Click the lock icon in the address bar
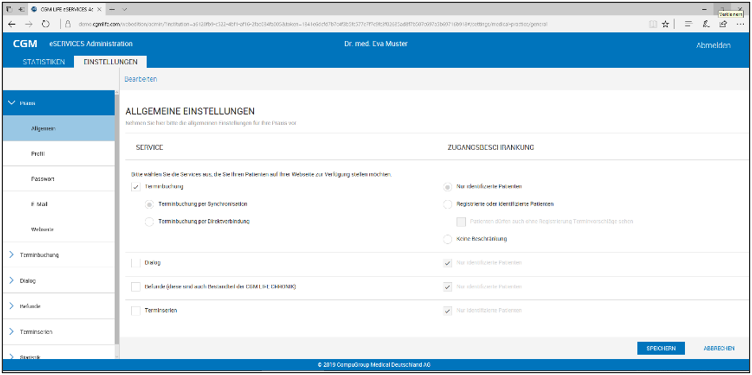The width and height of the screenshot is (752, 375). click(x=68, y=24)
